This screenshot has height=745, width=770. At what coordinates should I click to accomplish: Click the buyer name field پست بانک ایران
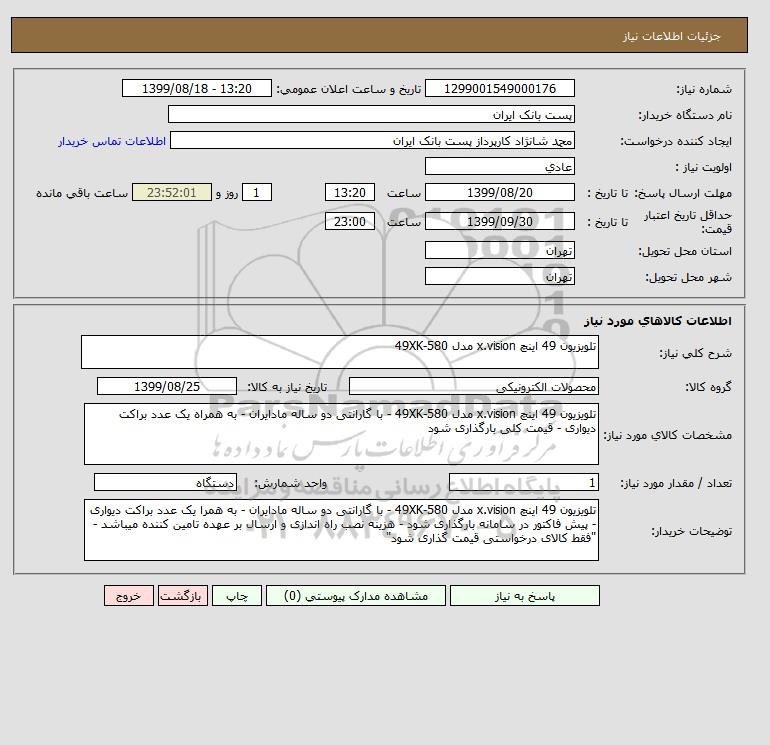click(371, 115)
